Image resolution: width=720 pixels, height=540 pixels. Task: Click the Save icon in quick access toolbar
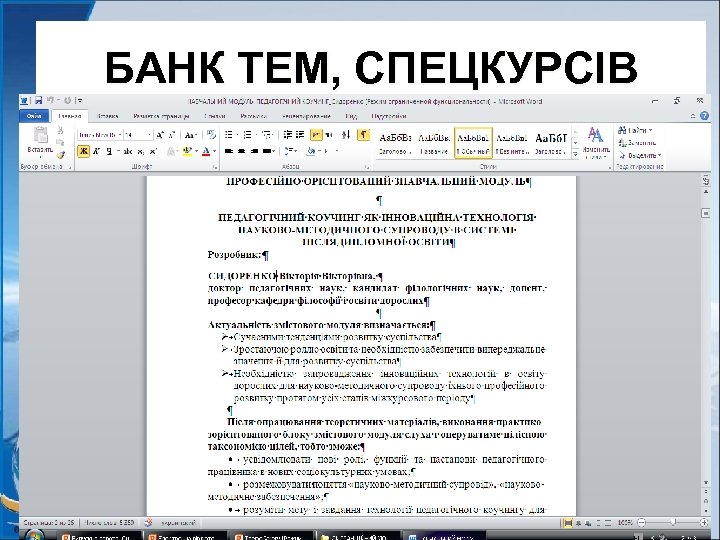[x=39, y=101]
